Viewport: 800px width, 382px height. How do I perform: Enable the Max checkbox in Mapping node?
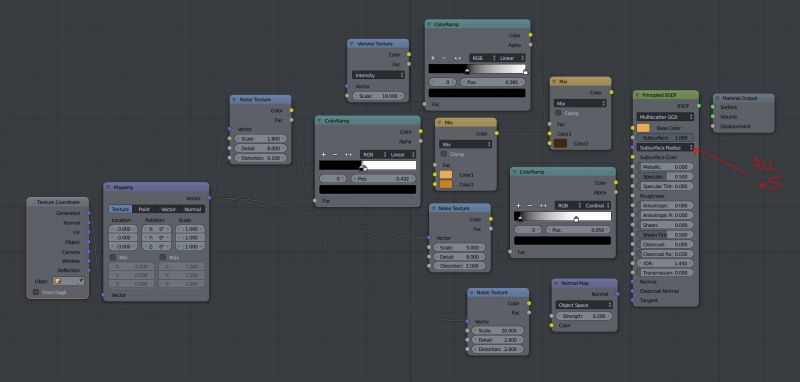(x=163, y=257)
